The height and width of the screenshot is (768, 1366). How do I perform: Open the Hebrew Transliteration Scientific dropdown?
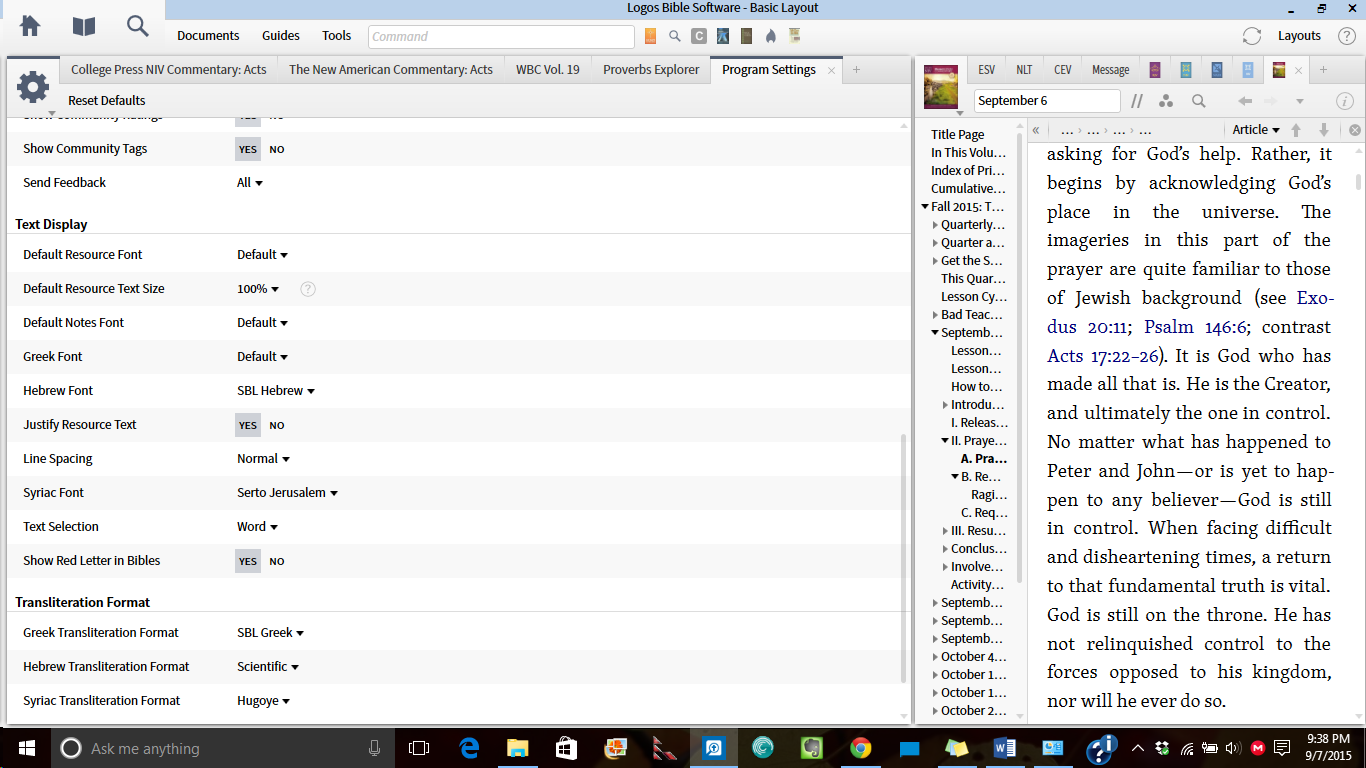268,667
